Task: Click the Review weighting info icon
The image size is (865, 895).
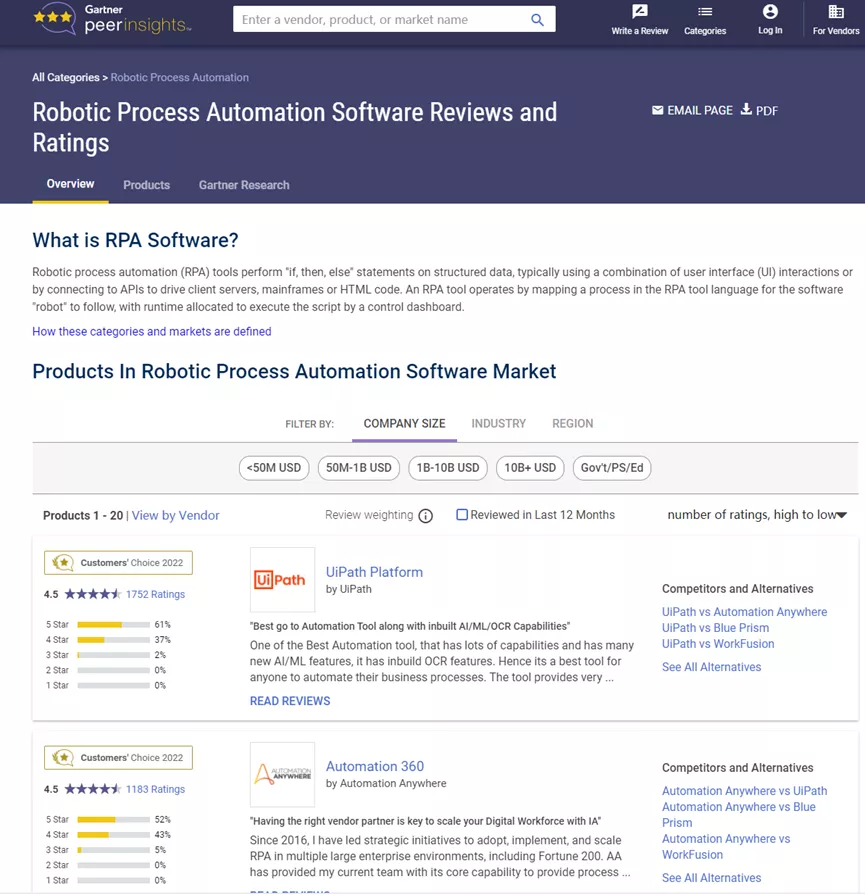Action: click(x=425, y=516)
